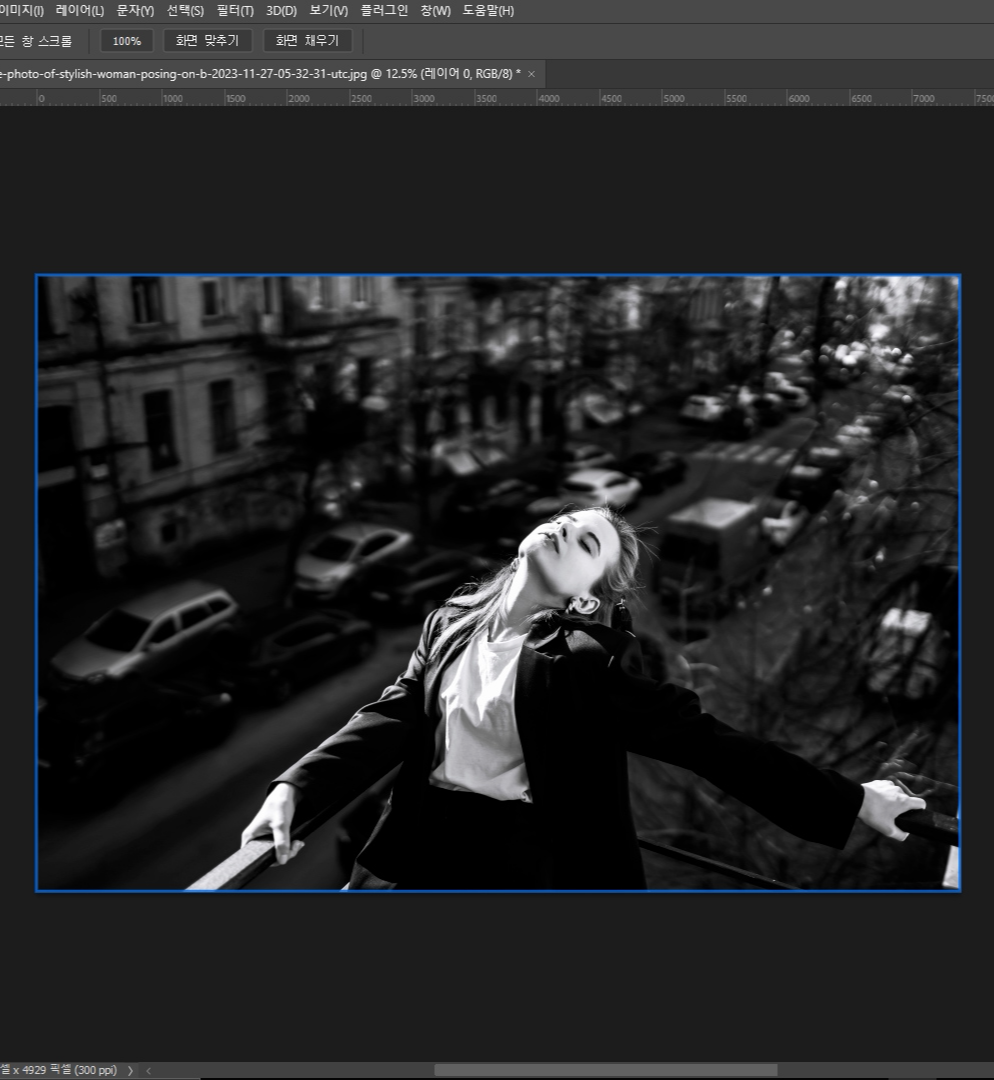Open the 이미지(I) menu
994x1080 pixels.
click(21, 10)
